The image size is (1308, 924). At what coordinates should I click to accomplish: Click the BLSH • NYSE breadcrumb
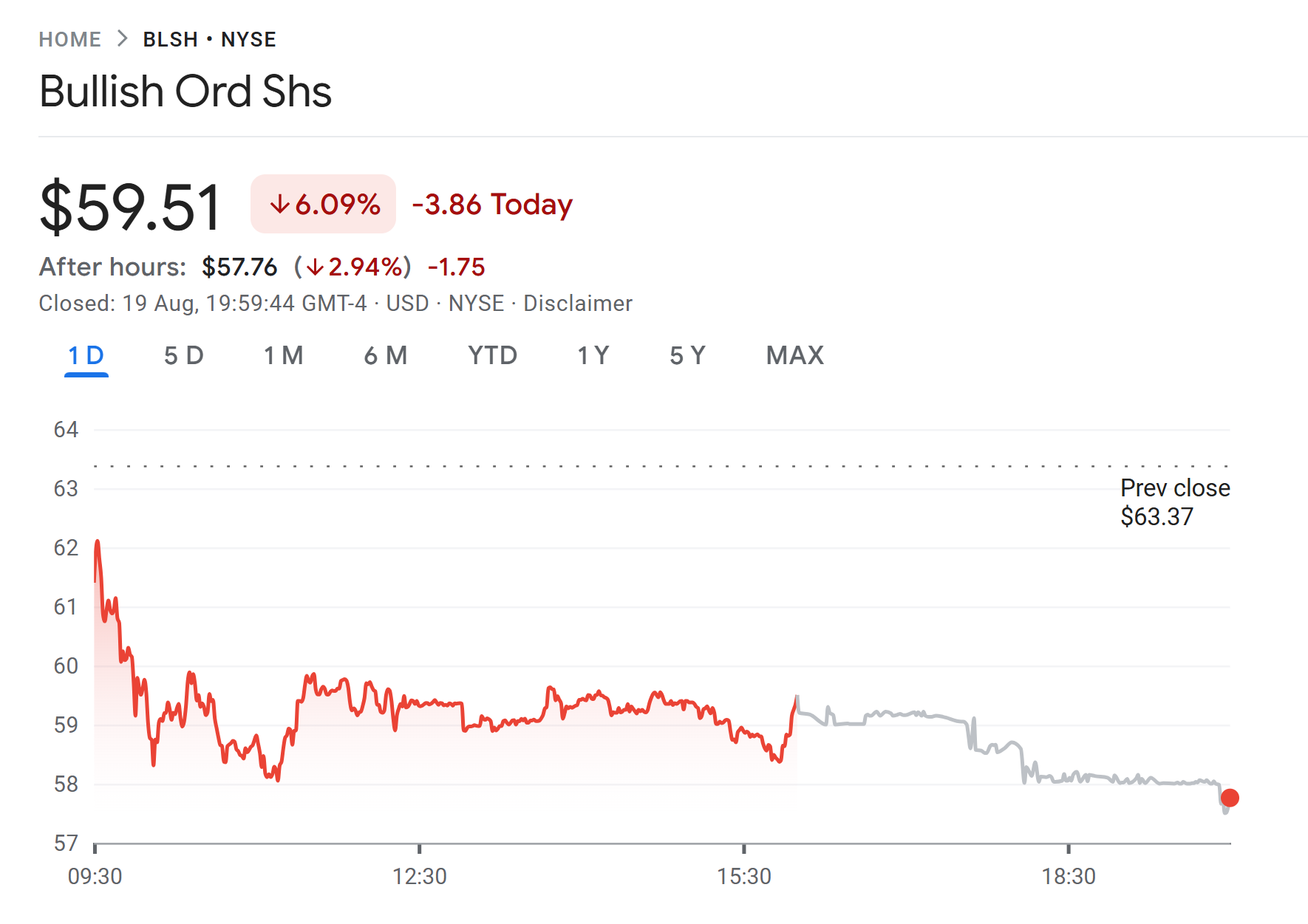[209, 39]
